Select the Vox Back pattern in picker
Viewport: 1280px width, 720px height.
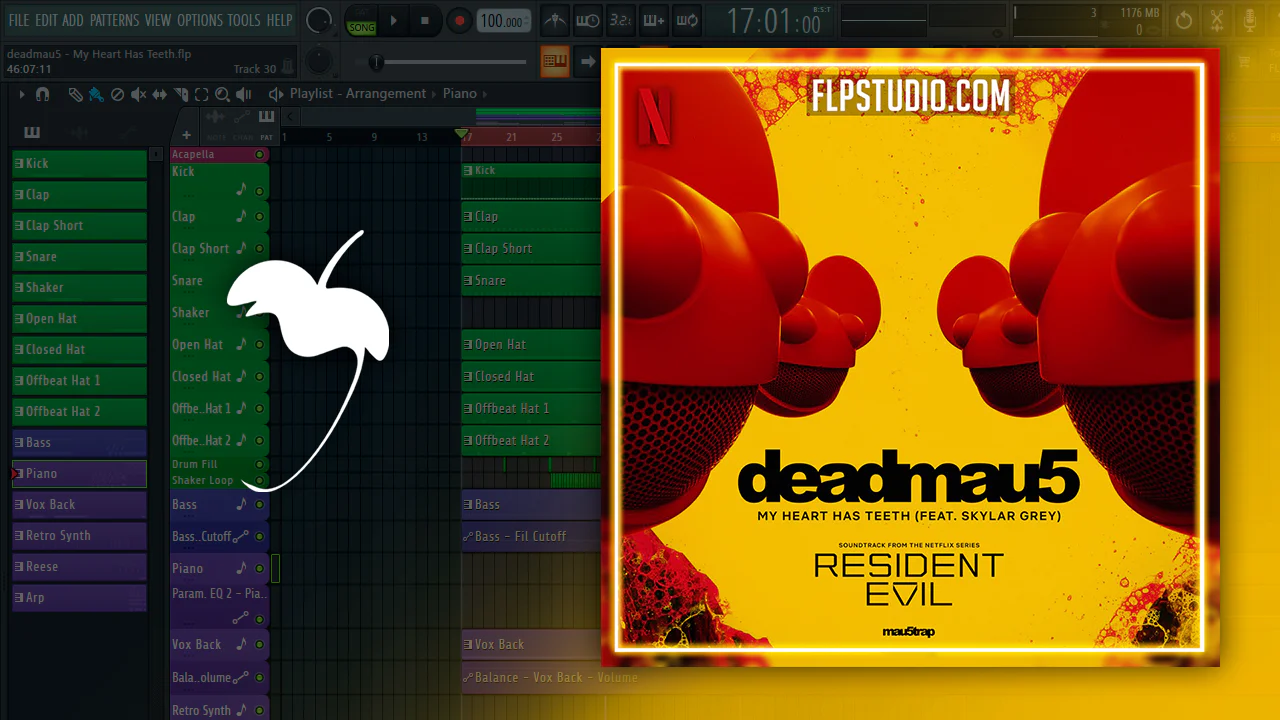pos(79,504)
